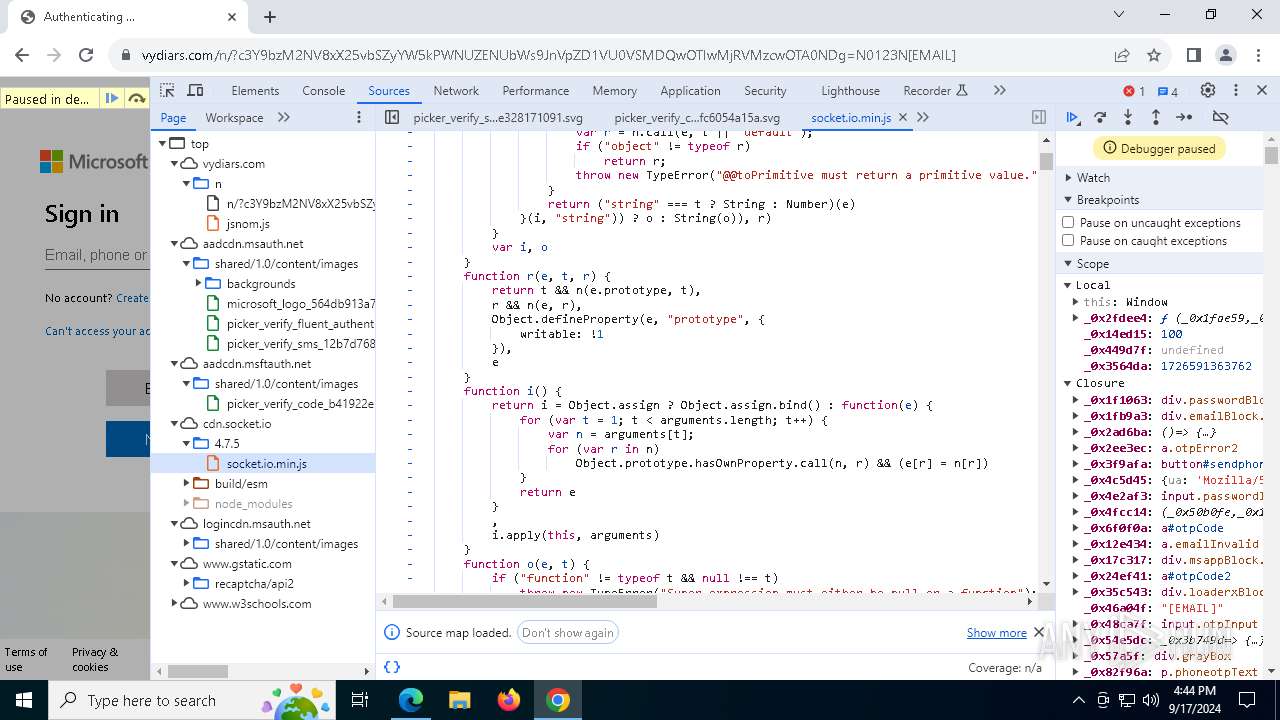Open Firefox from the taskbar
This screenshot has width=1280, height=720.
pos(509,700)
